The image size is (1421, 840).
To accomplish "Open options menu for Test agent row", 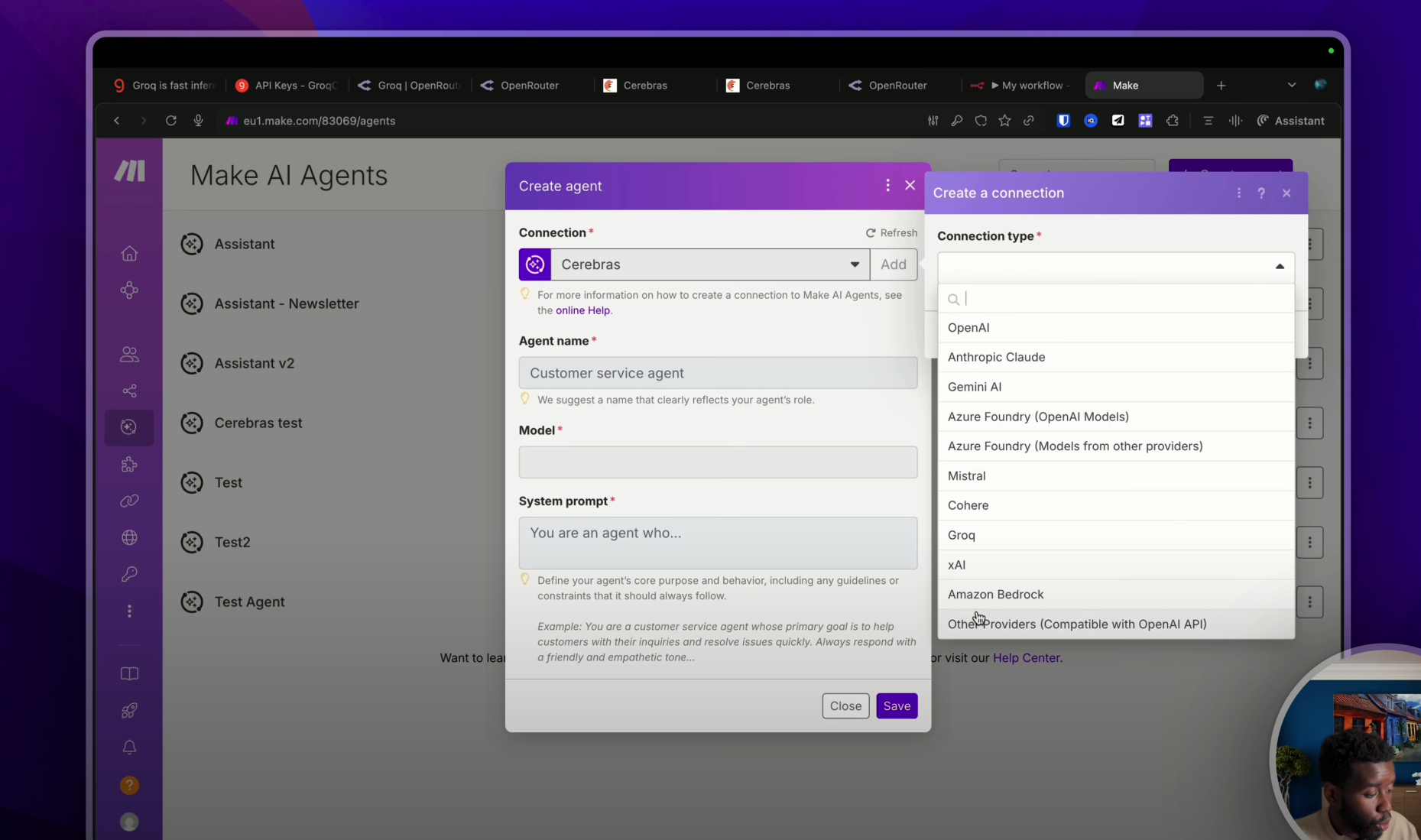I will pos(1309,482).
